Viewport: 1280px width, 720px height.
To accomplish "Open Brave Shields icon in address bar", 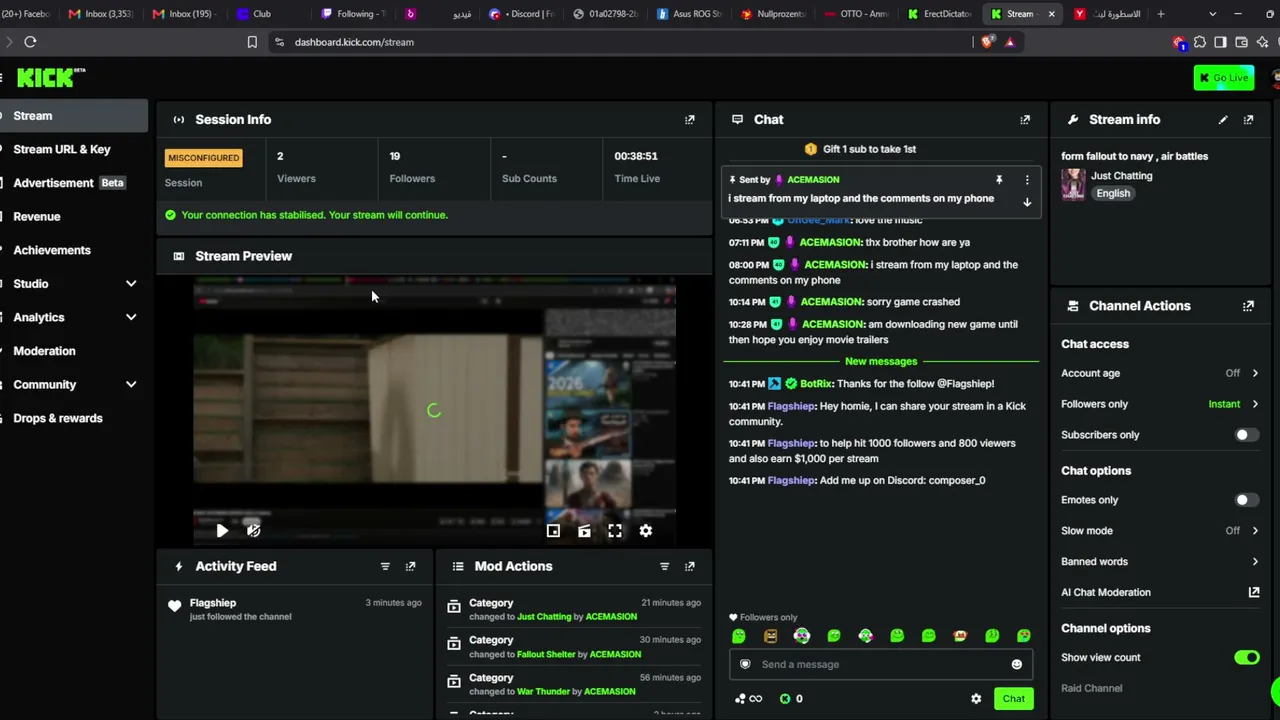I will click(988, 42).
